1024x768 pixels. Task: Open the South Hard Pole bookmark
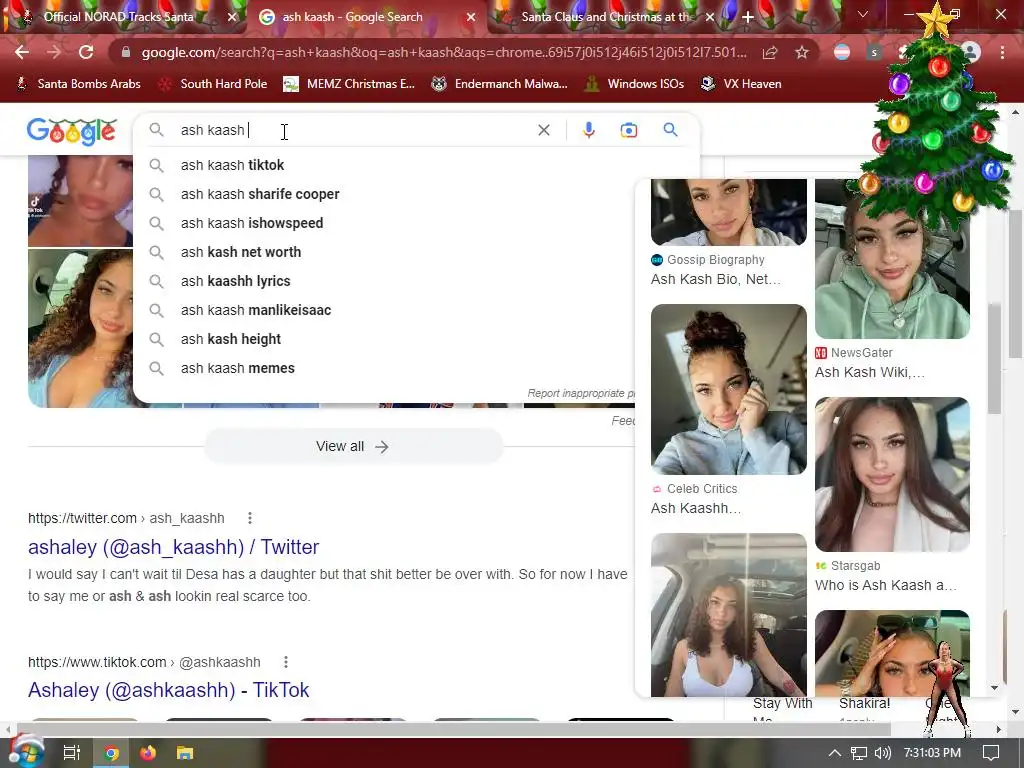(213, 84)
